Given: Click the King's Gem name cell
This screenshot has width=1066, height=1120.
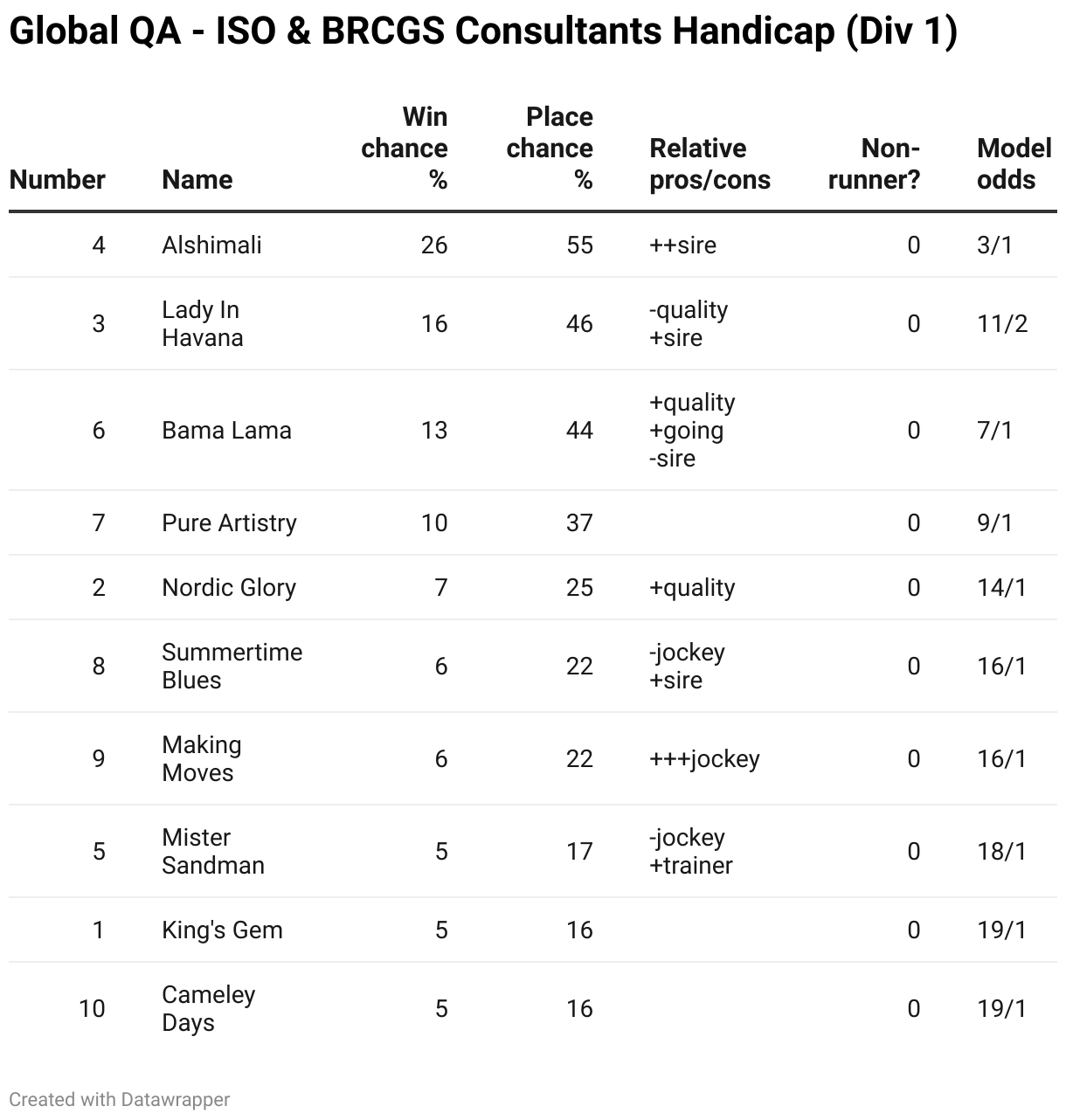Looking at the screenshot, I should [x=223, y=930].
